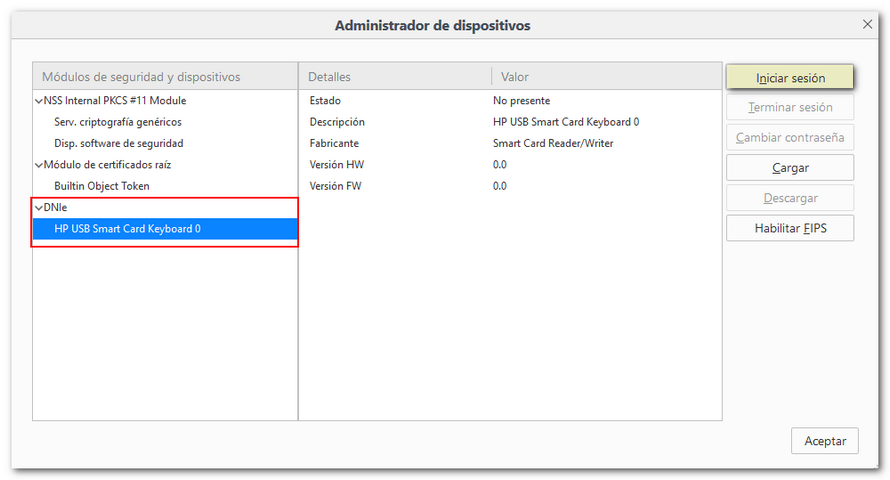Click the Detalles column header
The height and width of the screenshot is (480, 890).
[394, 77]
